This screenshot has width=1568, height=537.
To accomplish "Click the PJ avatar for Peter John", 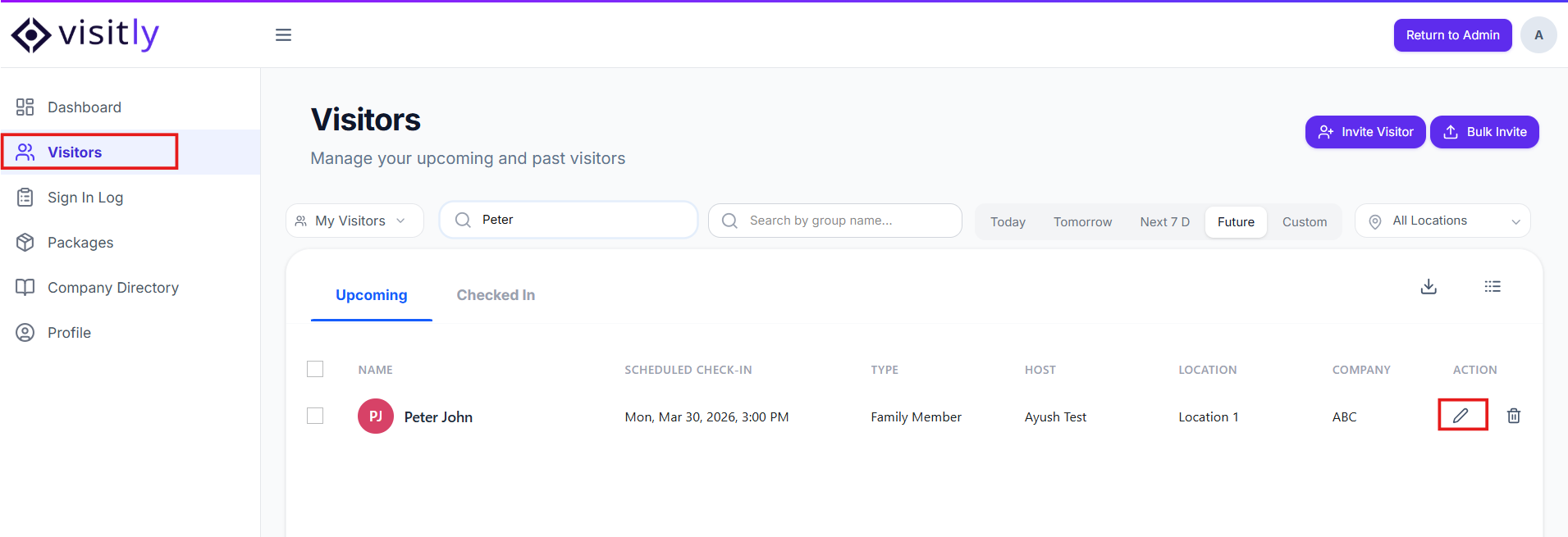I will 376,416.
